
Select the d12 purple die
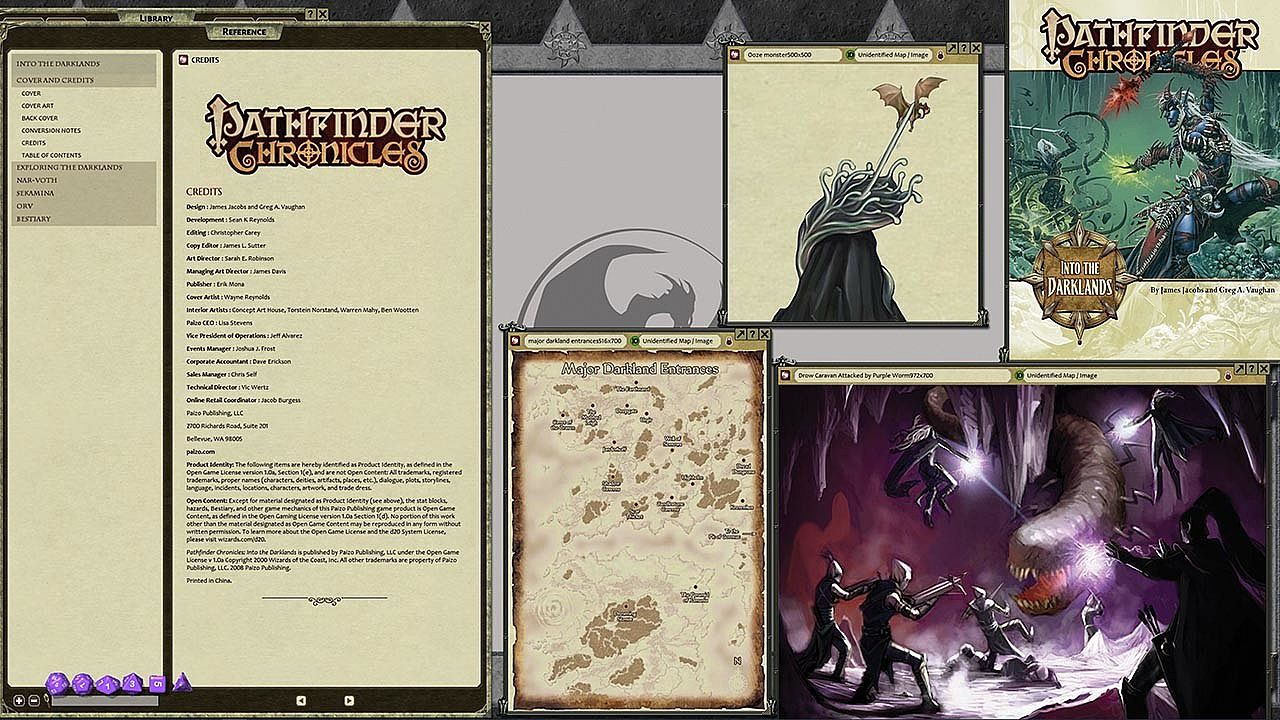click(x=83, y=684)
